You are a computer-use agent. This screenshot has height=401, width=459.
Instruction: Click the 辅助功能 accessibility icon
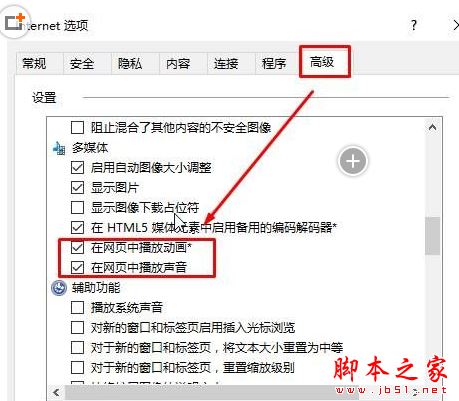click(59, 288)
